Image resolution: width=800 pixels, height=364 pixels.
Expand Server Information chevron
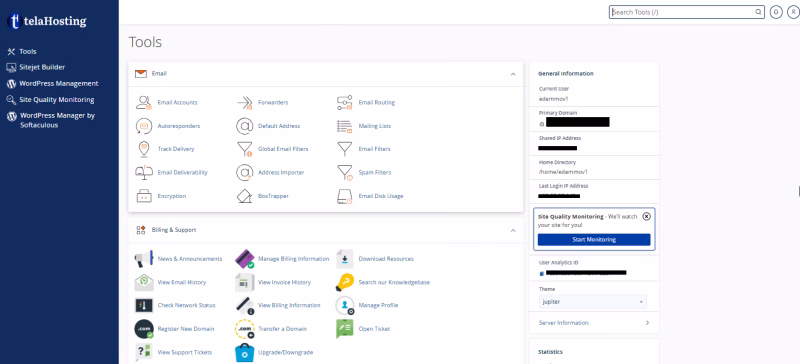[x=647, y=323]
